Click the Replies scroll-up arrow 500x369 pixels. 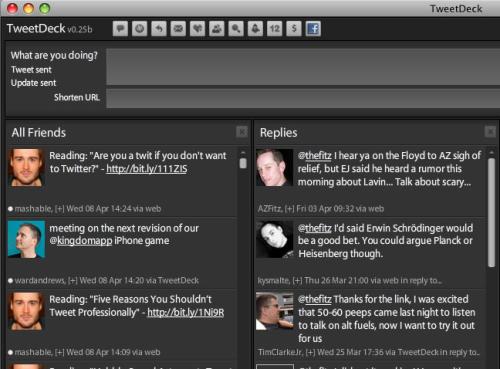coord(491,153)
